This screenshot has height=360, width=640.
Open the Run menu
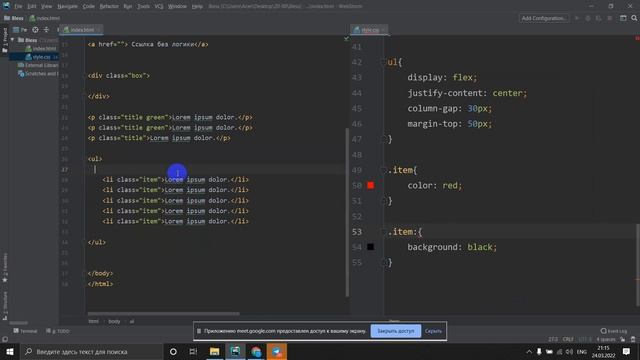pos(128,7)
